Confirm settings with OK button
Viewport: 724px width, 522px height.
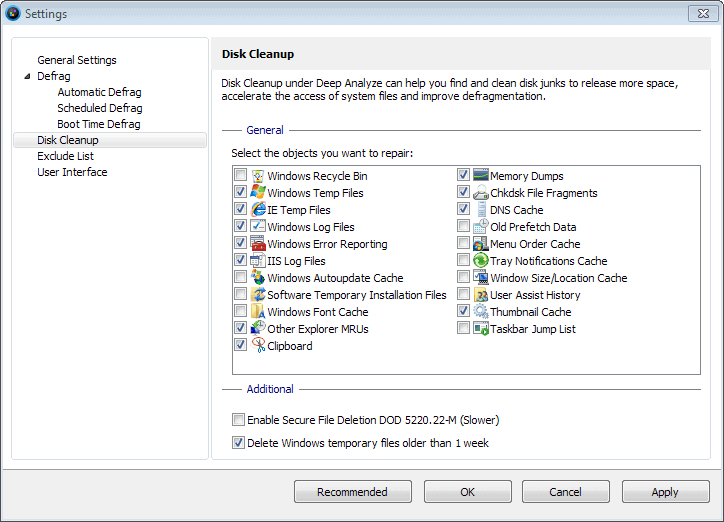[468, 492]
